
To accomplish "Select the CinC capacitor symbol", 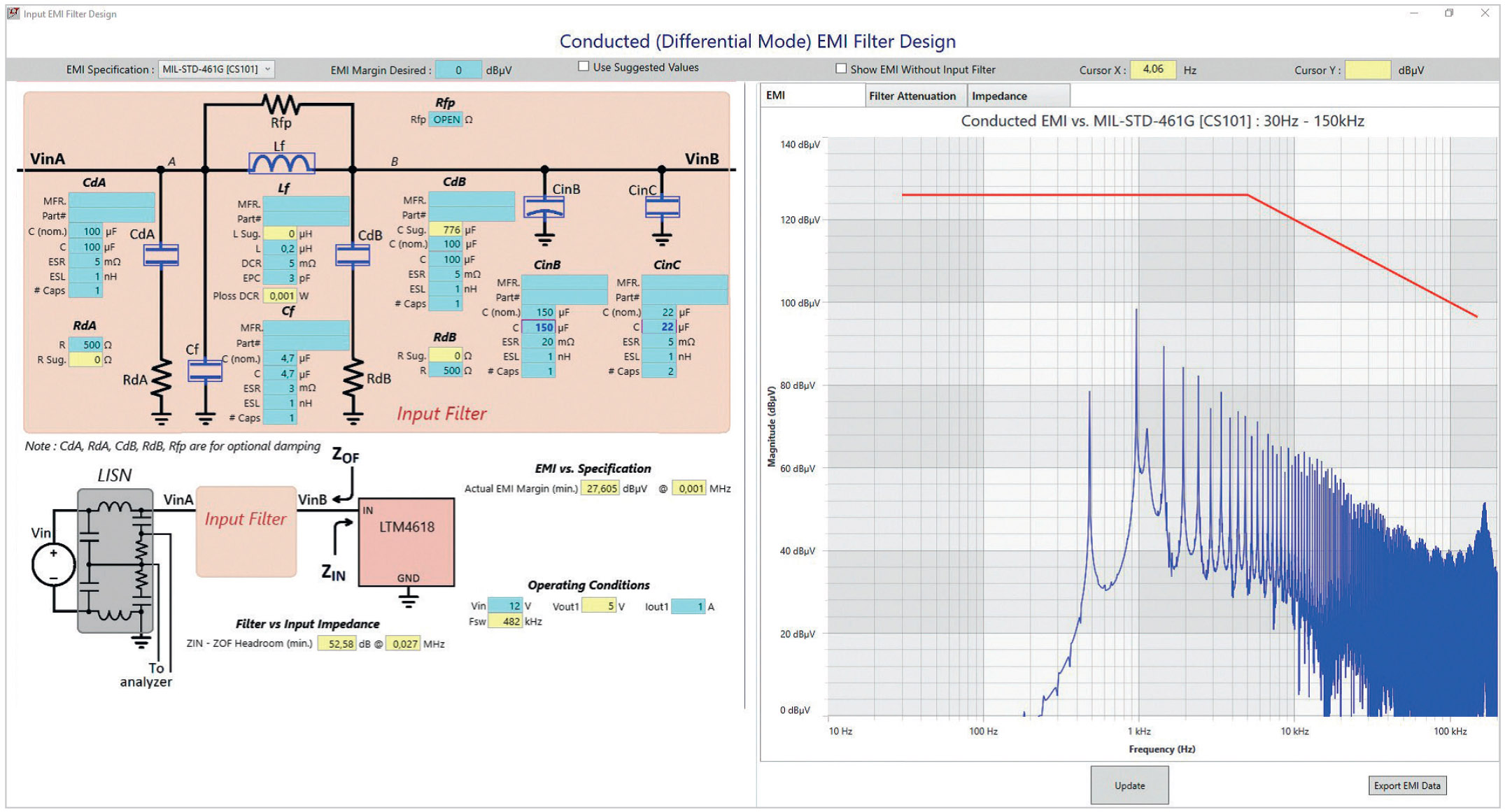I will [x=662, y=207].
